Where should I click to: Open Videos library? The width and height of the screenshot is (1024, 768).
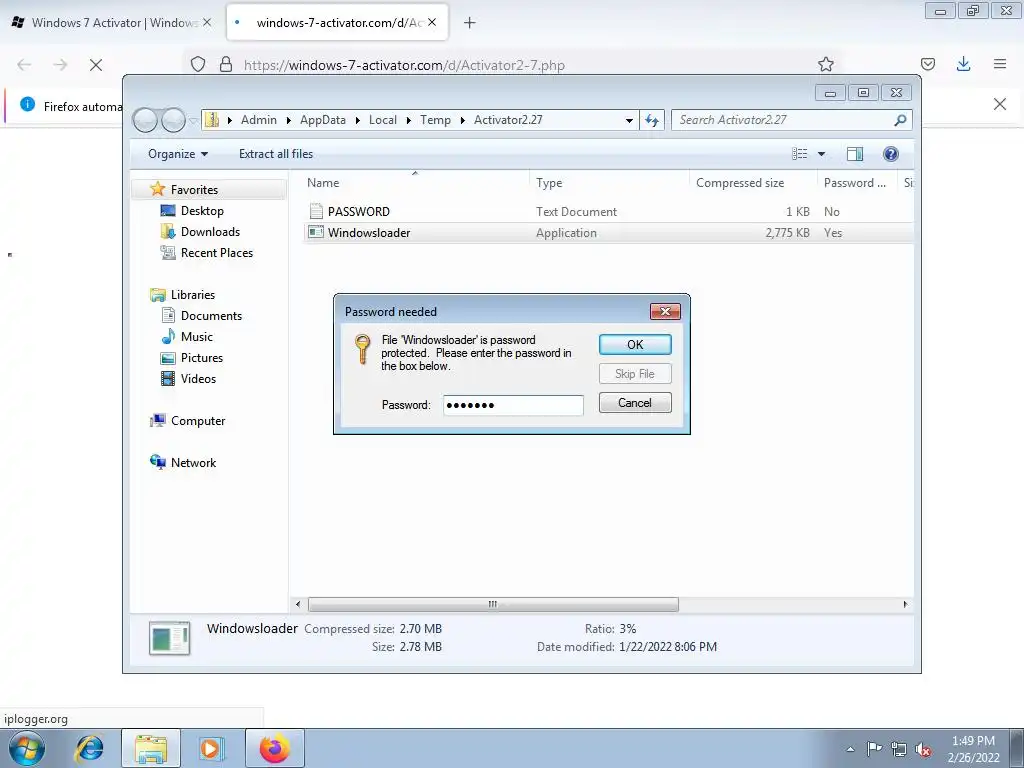198,379
